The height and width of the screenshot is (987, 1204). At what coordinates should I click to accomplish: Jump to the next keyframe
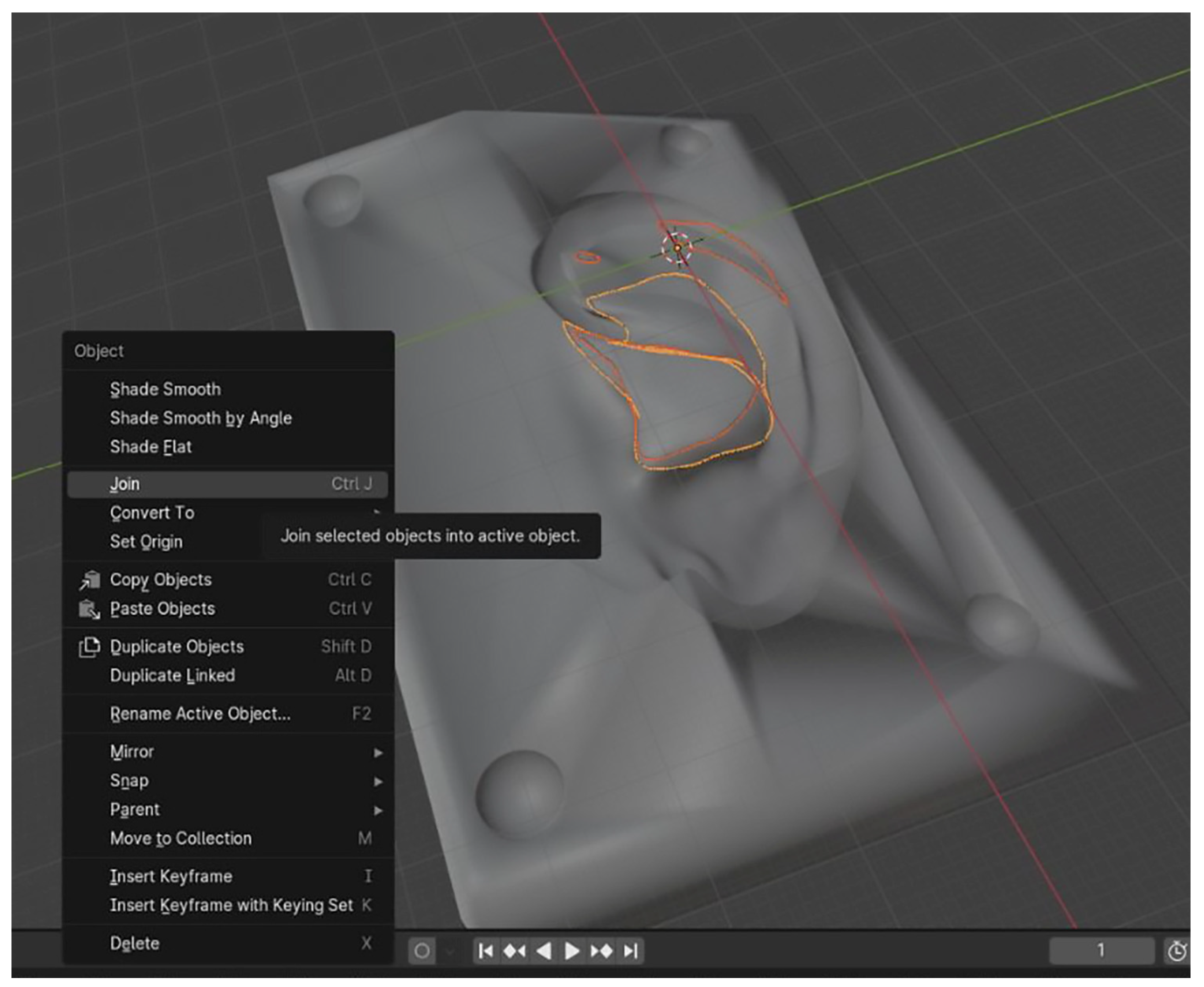point(602,951)
